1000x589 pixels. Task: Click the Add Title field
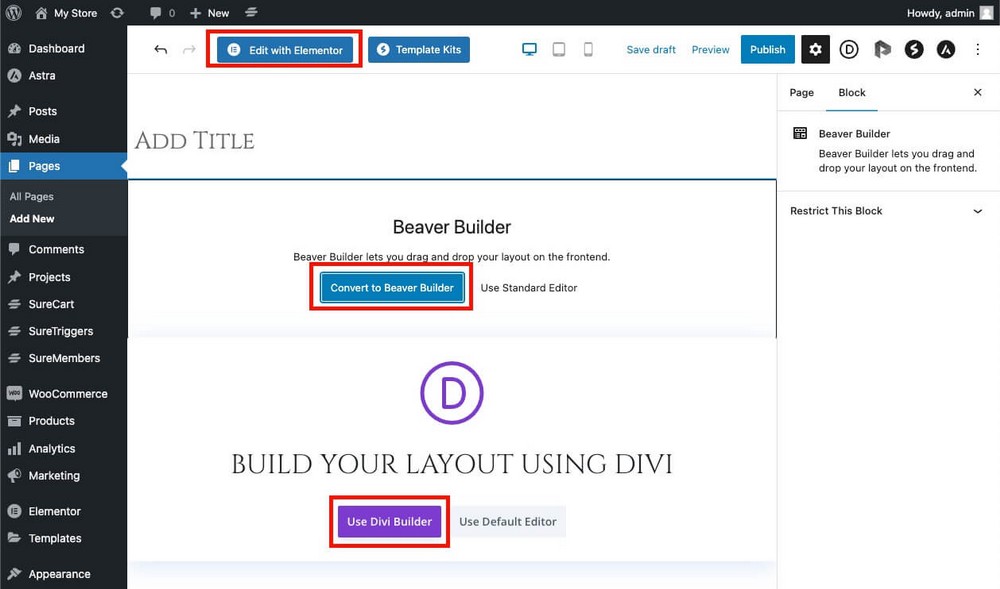(x=195, y=141)
